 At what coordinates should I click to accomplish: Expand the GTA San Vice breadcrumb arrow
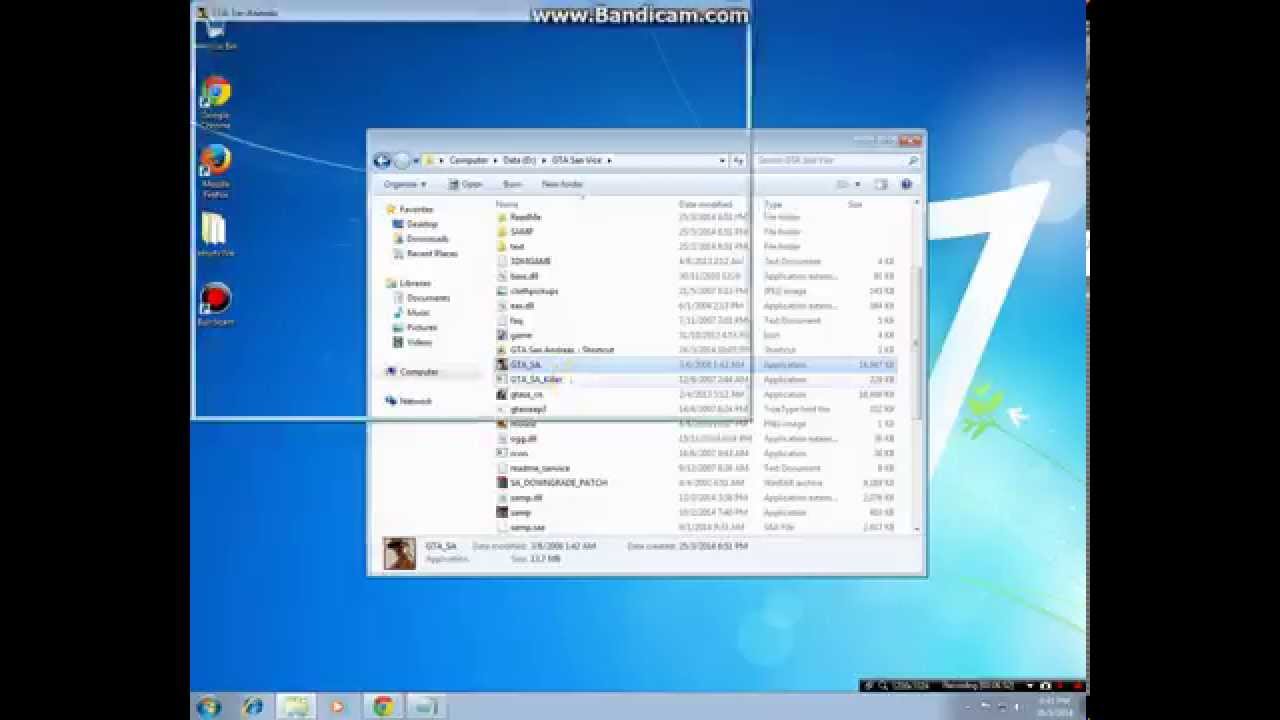[x=608, y=160]
